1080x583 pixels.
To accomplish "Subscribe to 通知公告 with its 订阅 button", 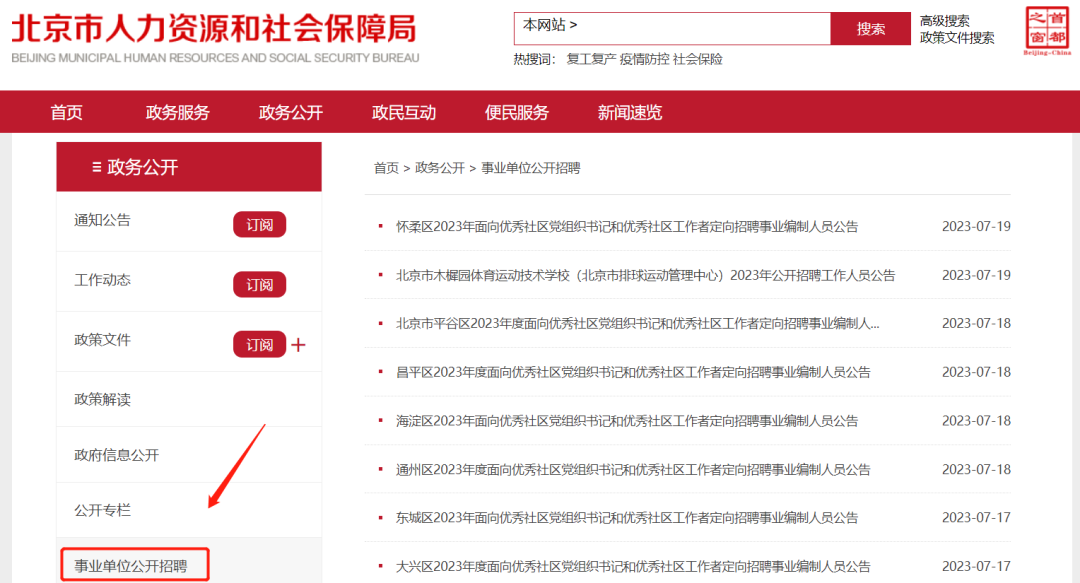I will (260, 225).
